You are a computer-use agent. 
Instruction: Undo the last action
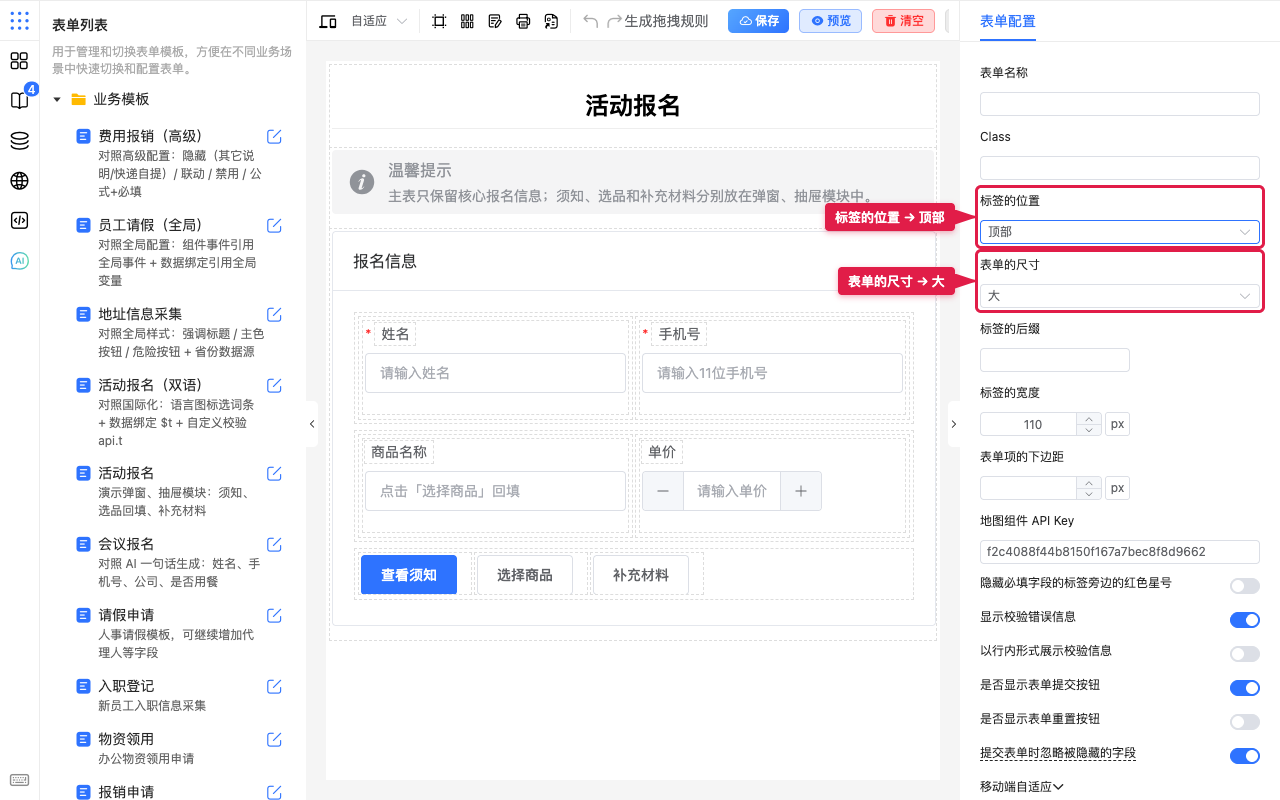pos(590,21)
